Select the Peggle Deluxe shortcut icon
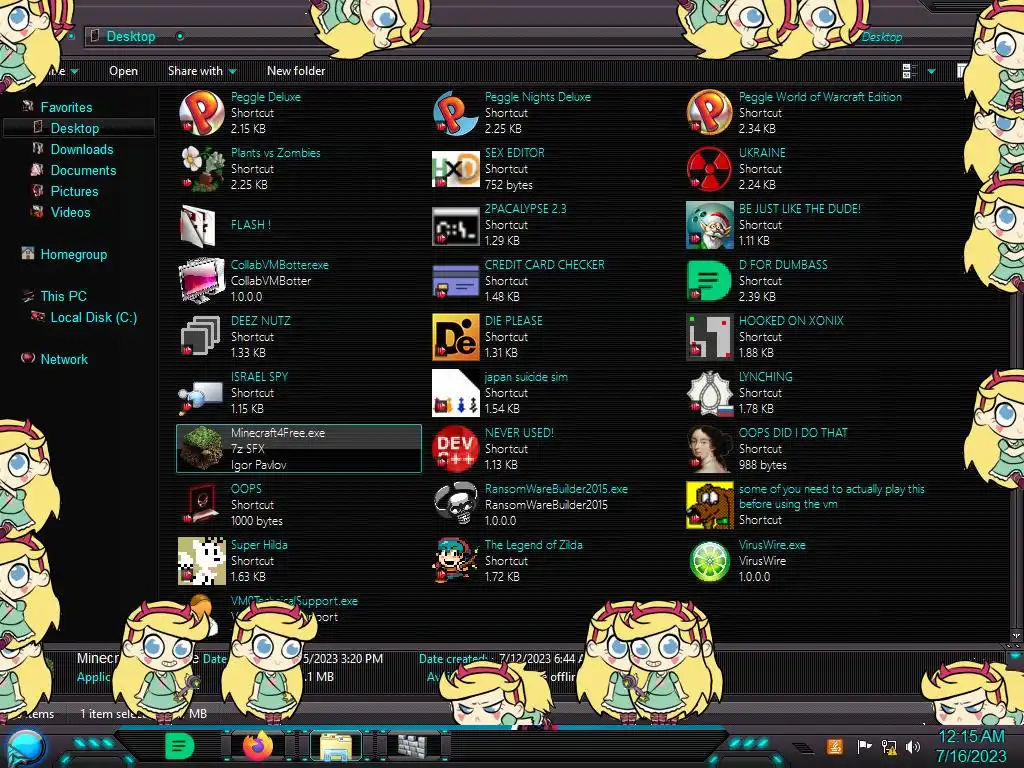This screenshot has width=1024, height=768. [202, 113]
